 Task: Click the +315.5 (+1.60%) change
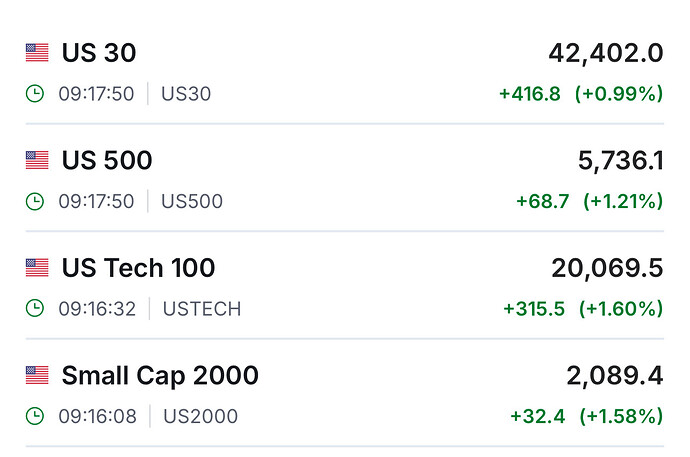point(583,309)
